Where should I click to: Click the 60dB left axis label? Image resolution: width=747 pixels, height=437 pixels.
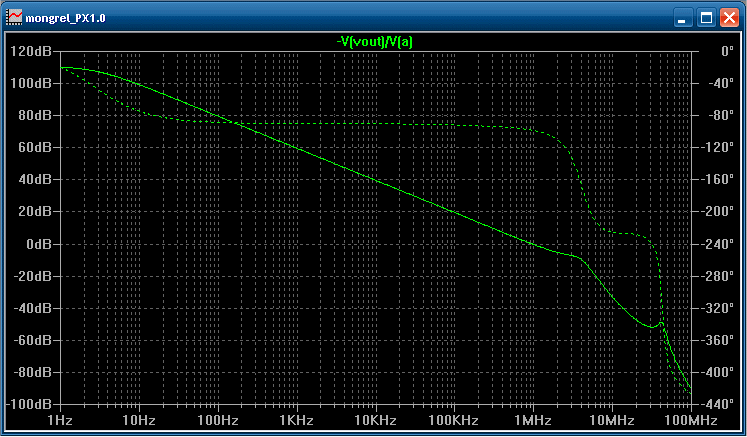click(35, 147)
